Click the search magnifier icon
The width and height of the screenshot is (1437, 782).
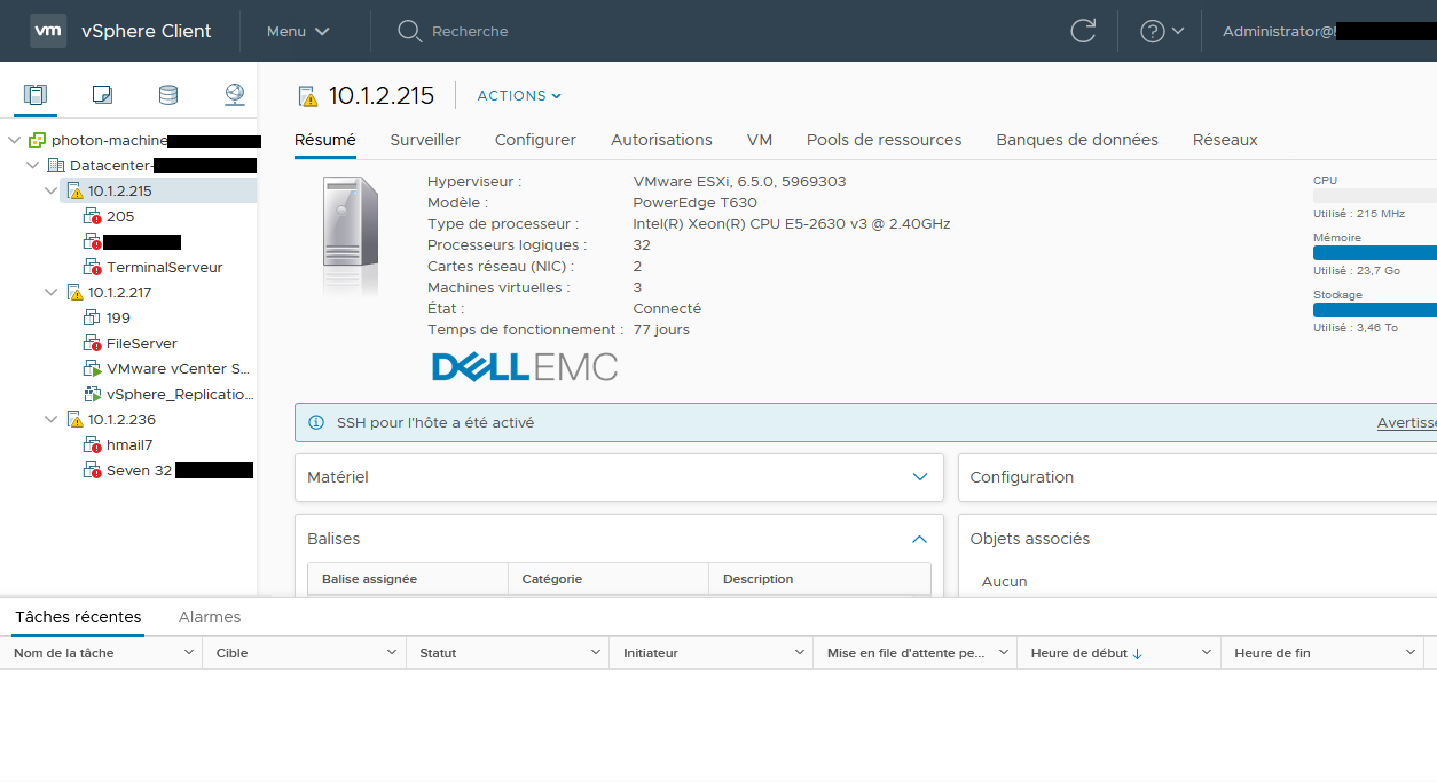[x=409, y=31]
